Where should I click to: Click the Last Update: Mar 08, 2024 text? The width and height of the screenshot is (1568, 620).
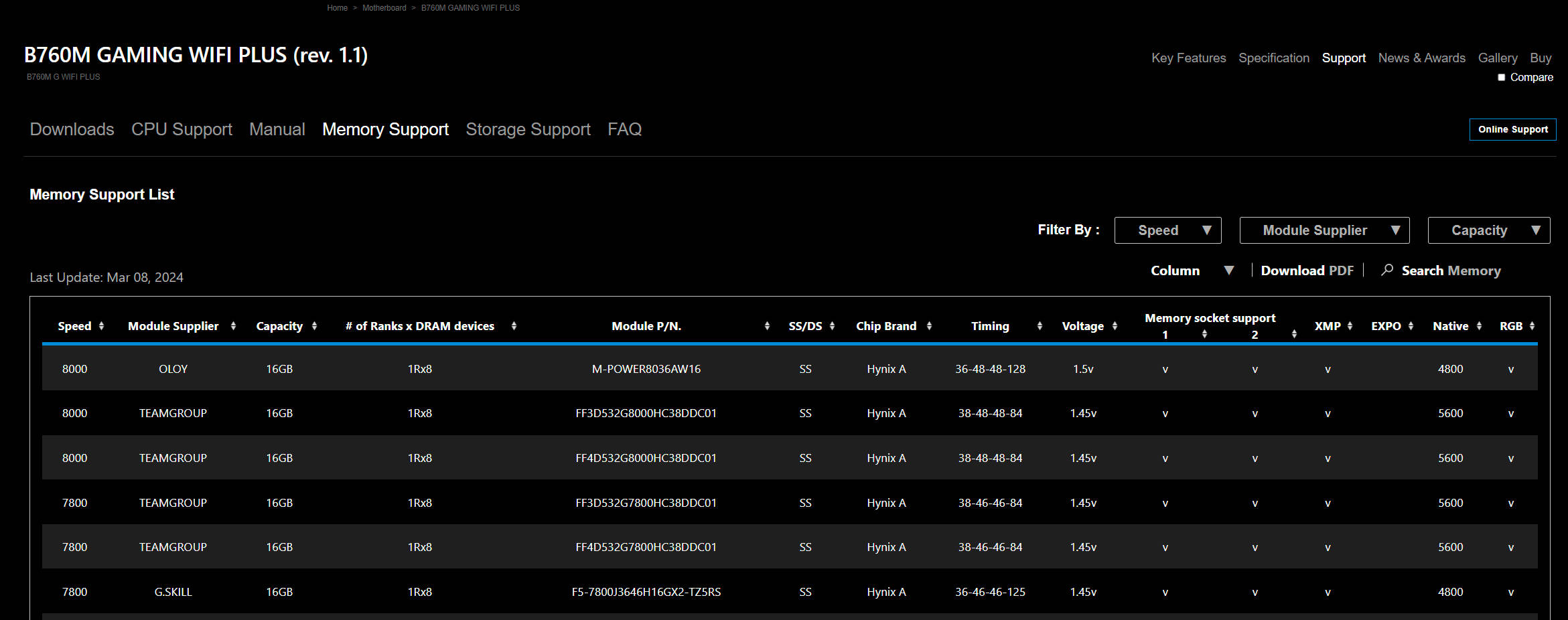(x=106, y=277)
